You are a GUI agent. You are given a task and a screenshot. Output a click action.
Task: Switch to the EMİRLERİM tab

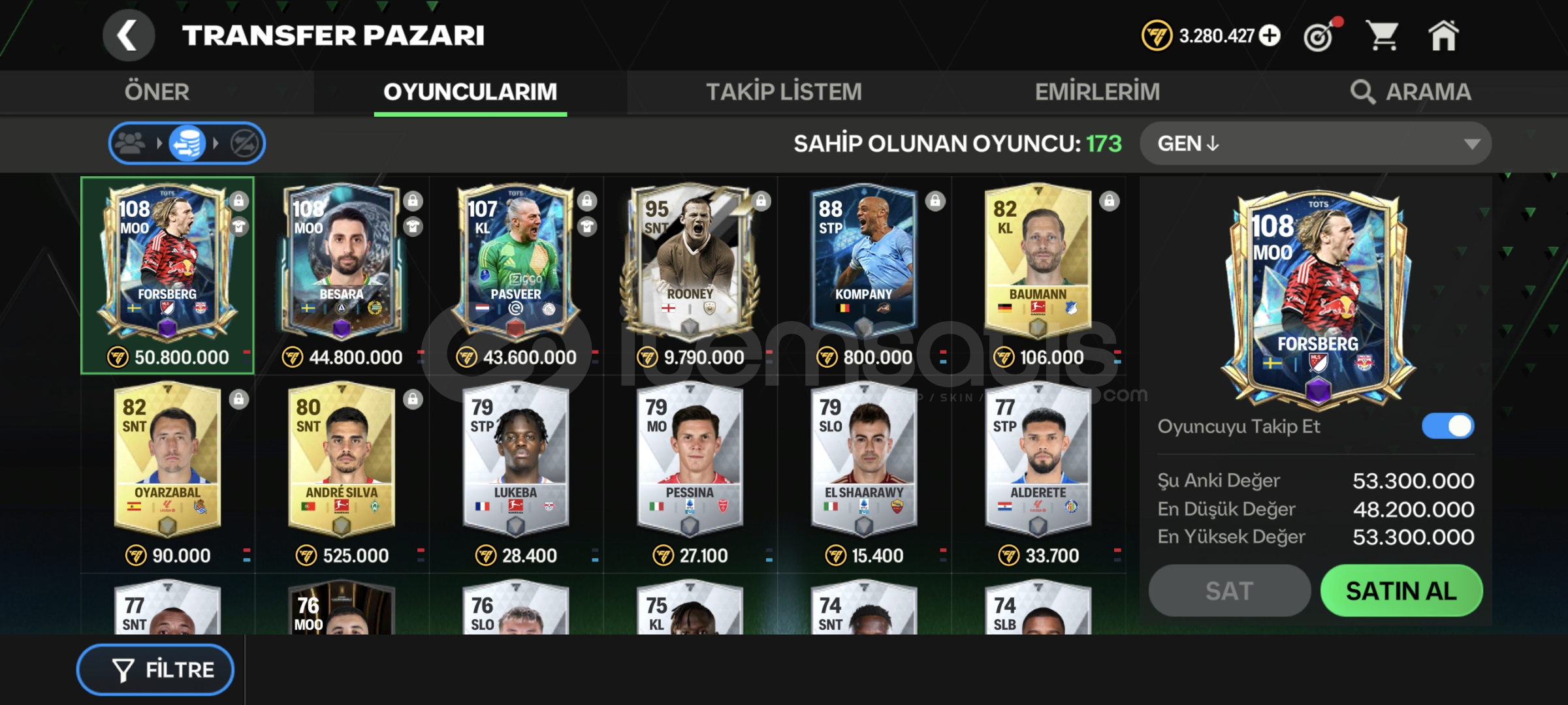tap(1097, 92)
